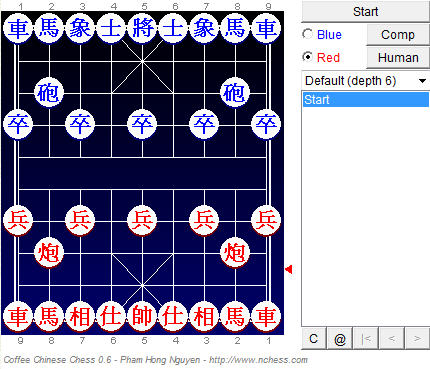Select the red general 帥 piece
This screenshot has height=369, width=430.
[142, 316]
